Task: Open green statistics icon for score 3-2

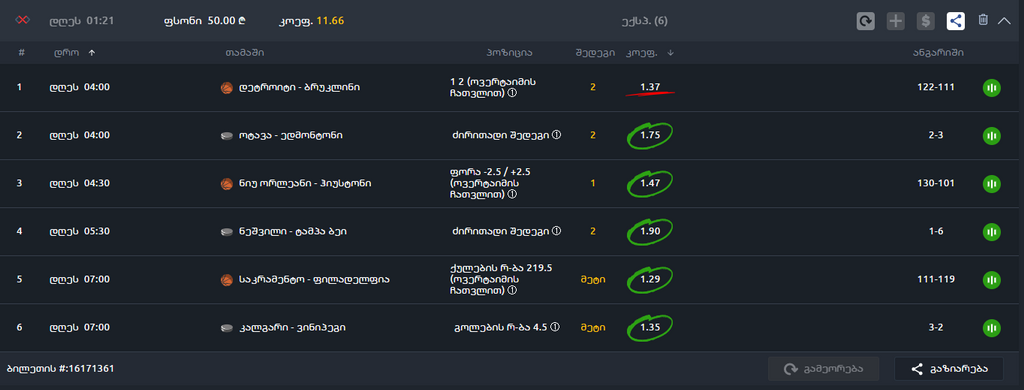Action: coord(992,327)
